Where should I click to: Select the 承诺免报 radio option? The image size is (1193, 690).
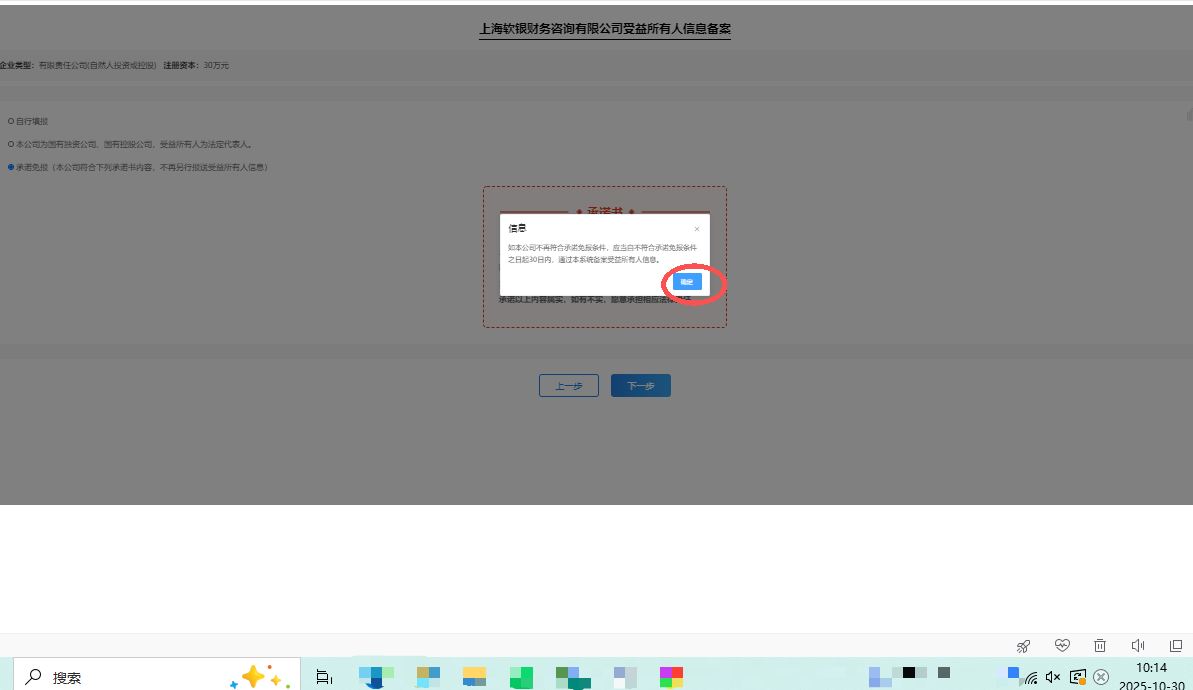click(11, 167)
